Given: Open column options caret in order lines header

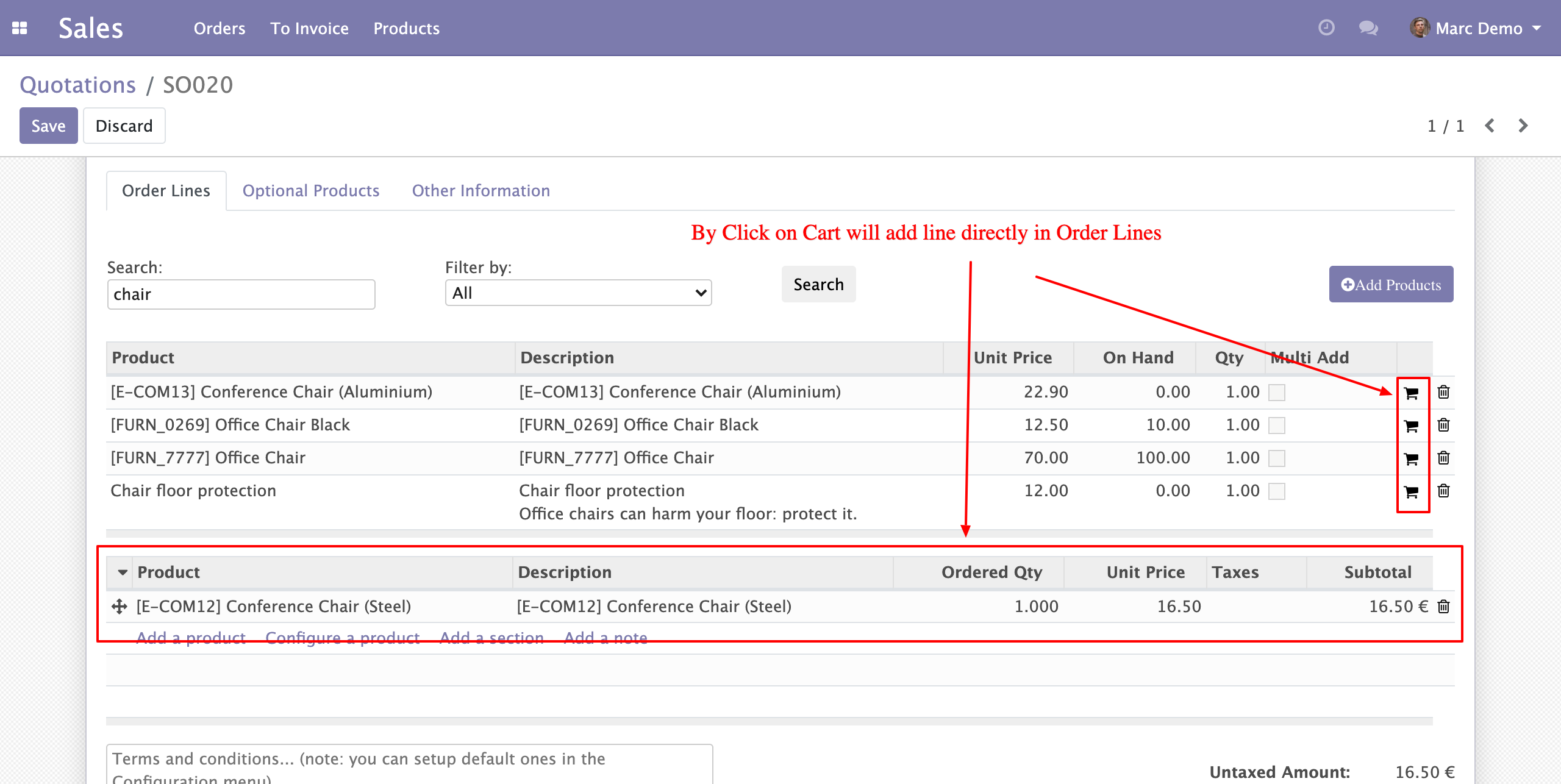Looking at the screenshot, I should [x=123, y=572].
